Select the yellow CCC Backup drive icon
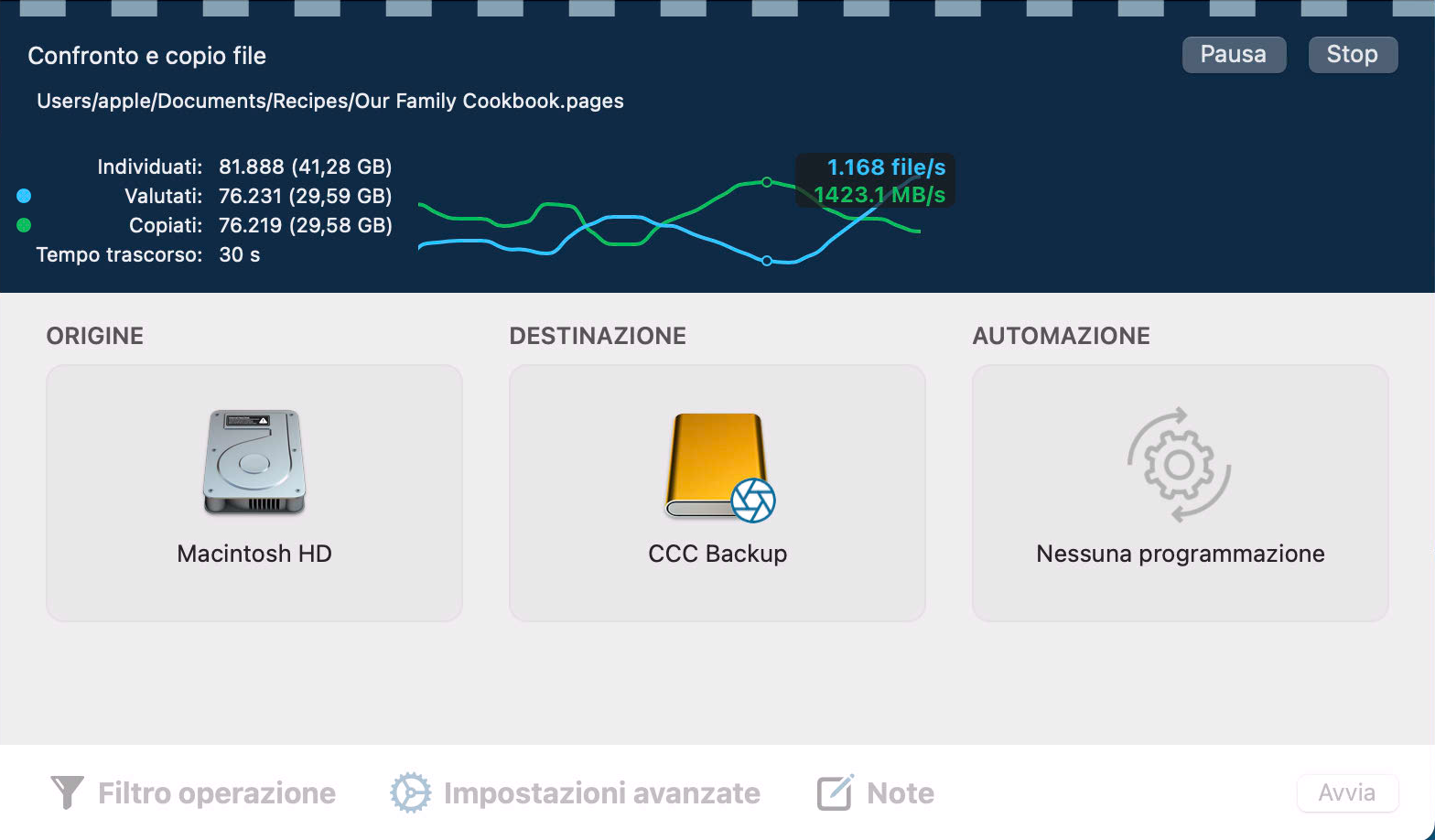 (716, 465)
